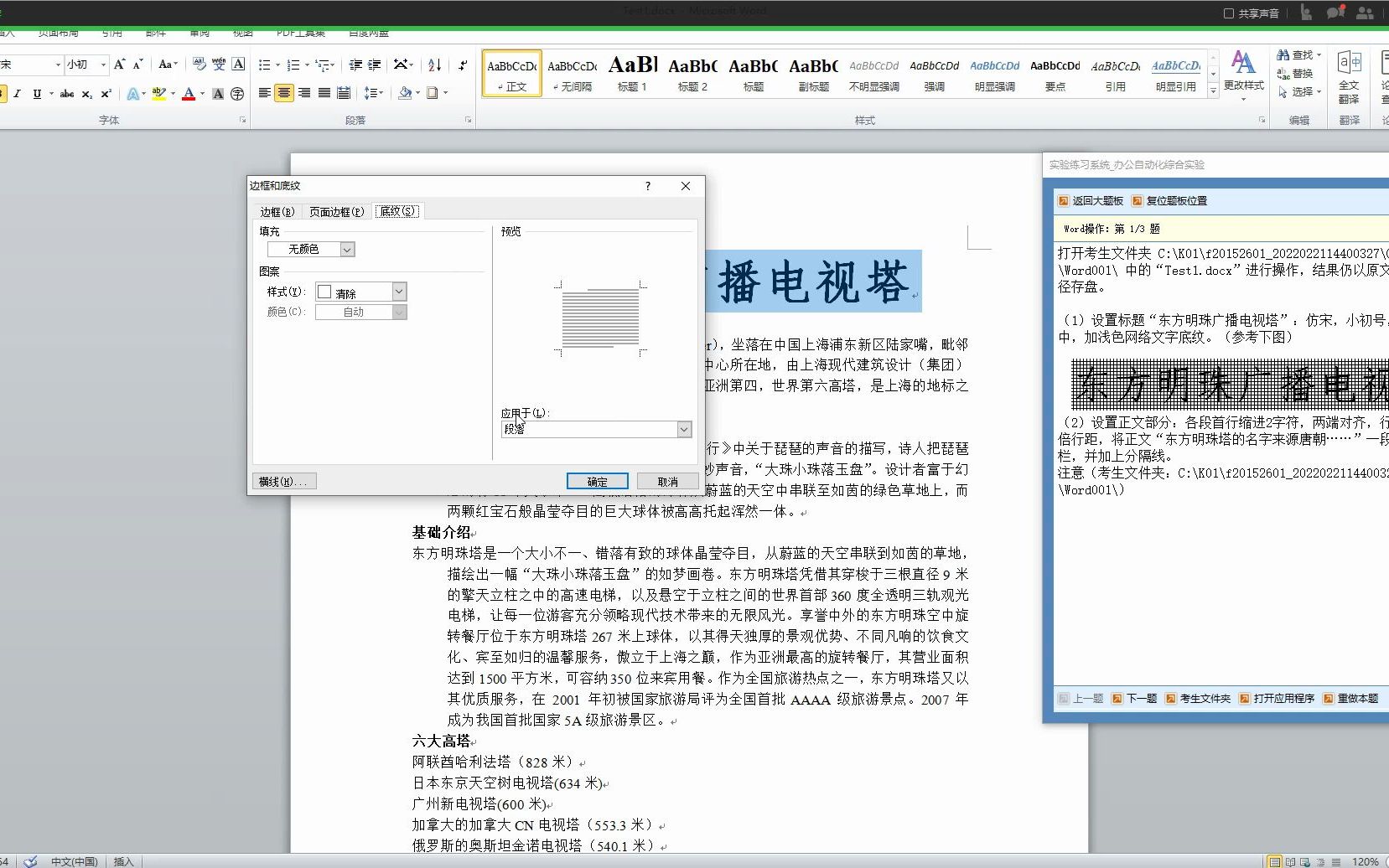Screen dimensions: 1389x868
Task: Click the raise-hand icon in the top bar
Action: [1306, 13]
